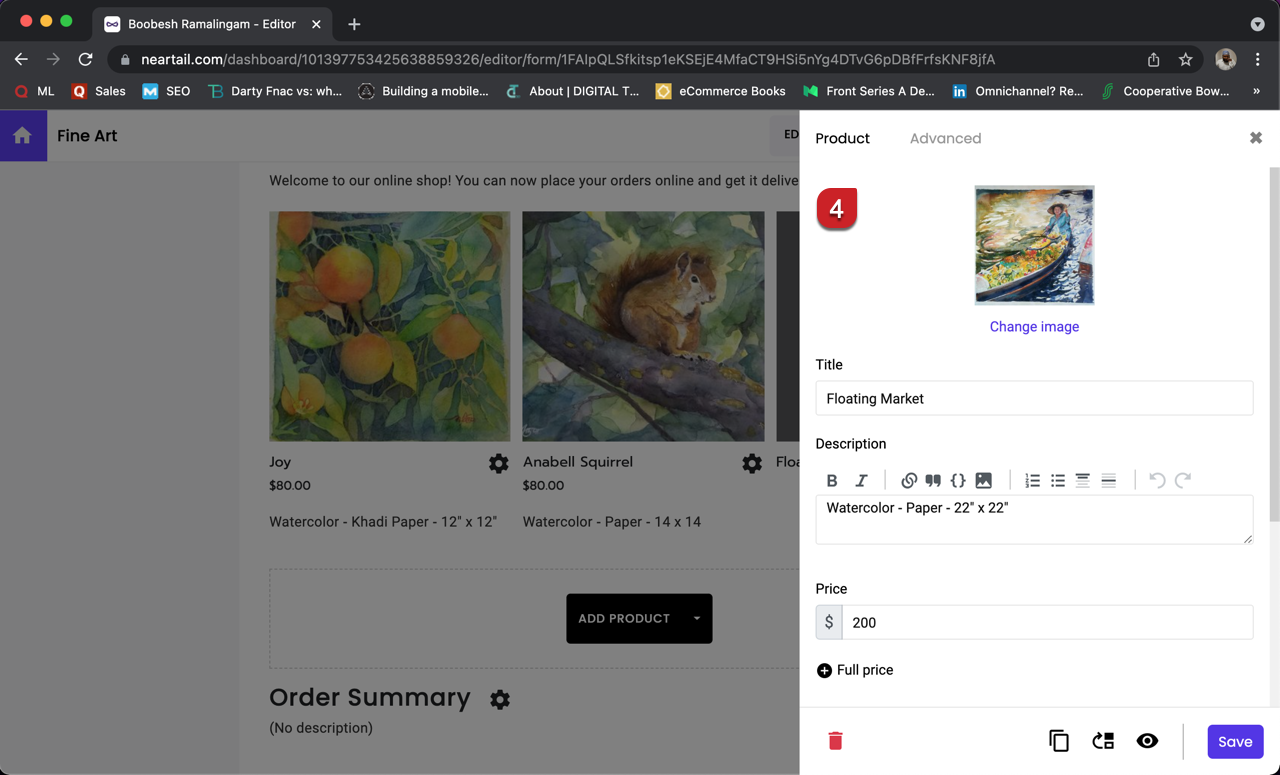Click the Price input field
This screenshot has height=775, width=1280.
coord(1045,622)
